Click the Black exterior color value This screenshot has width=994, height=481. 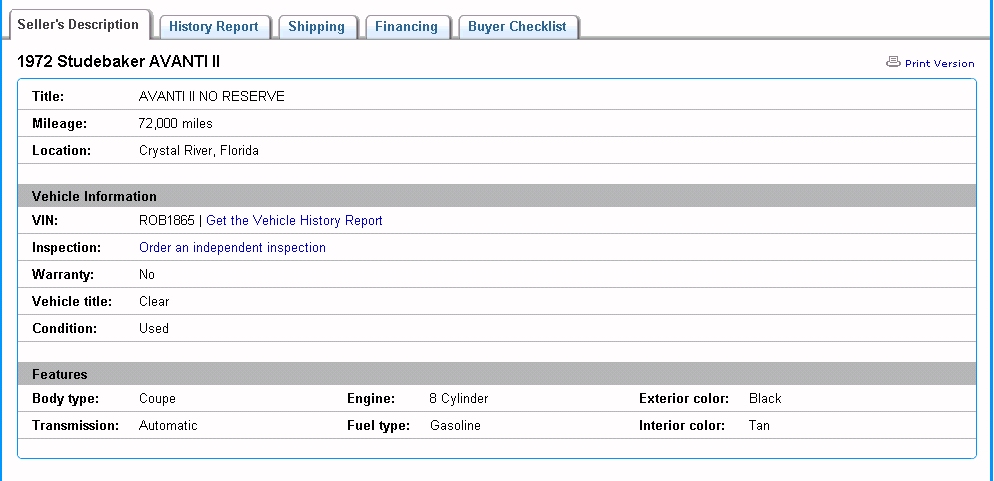[765, 398]
